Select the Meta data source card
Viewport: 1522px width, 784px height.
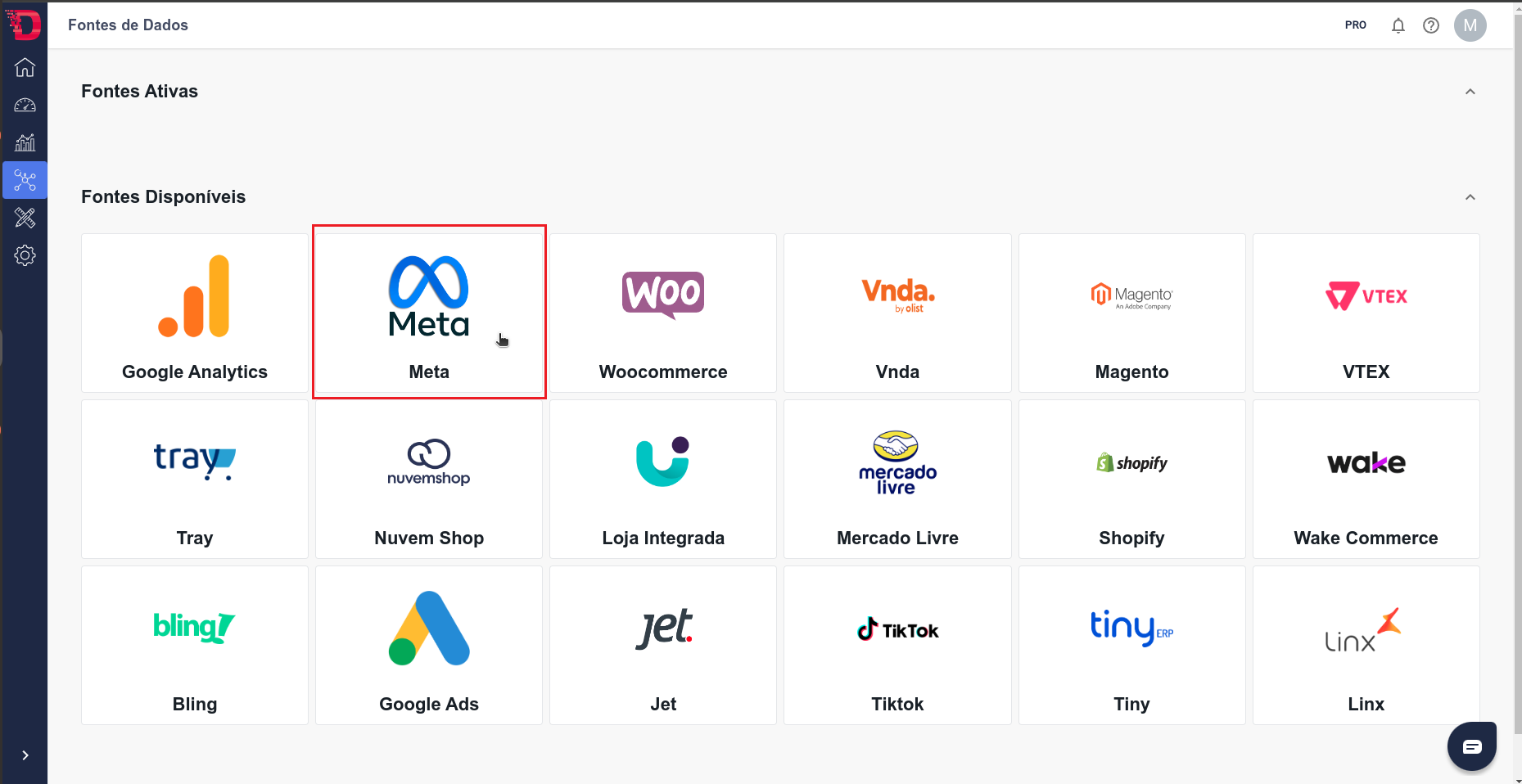click(x=429, y=313)
